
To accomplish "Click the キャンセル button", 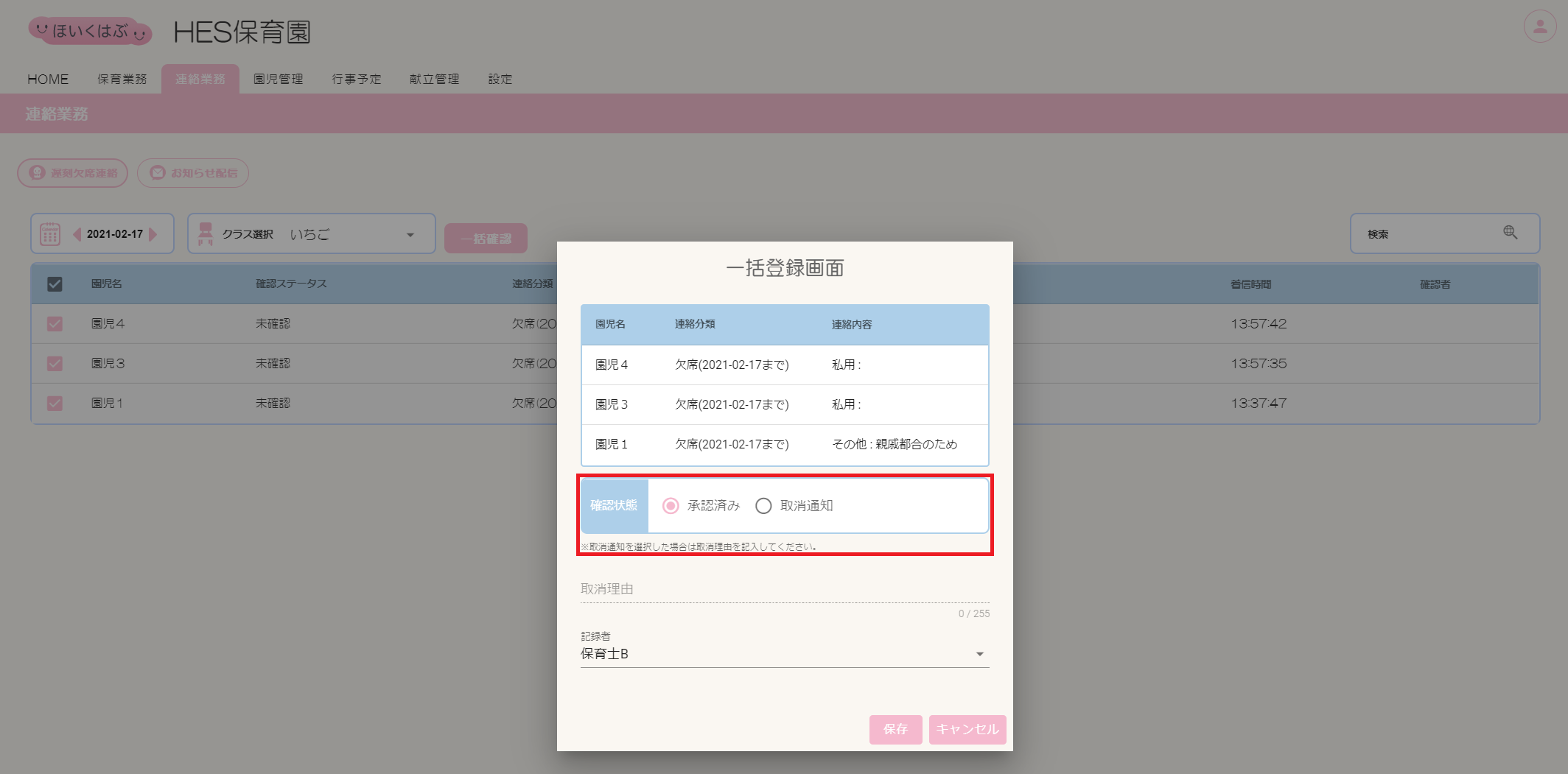I will point(967,729).
